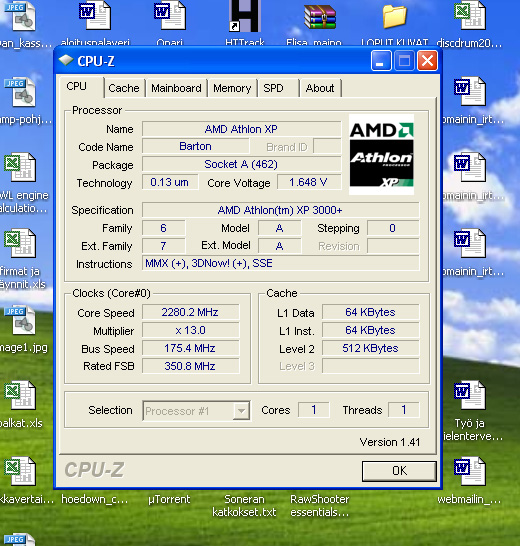This screenshot has height=546, width=520.
Task: Expand the Processor #1 selection dropdown
Action: [241, 411]
